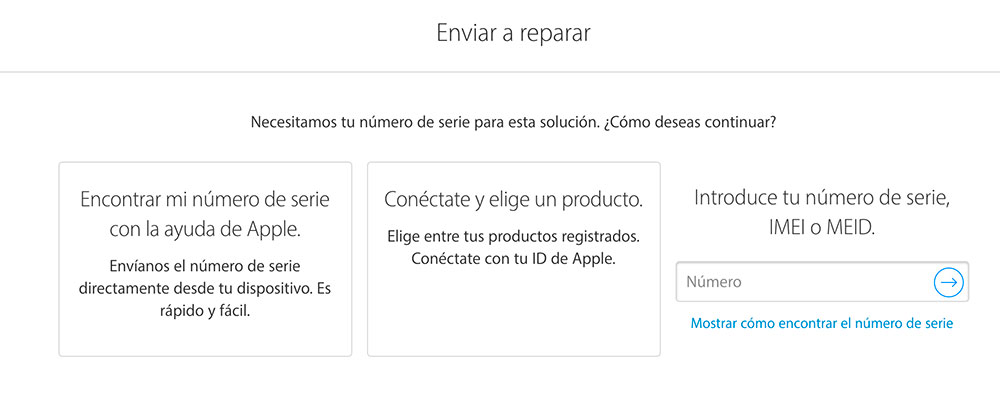1000x393 pixels.
Task: Click the 'Enviar a reparar' page heading
Action: pos(513,33)
